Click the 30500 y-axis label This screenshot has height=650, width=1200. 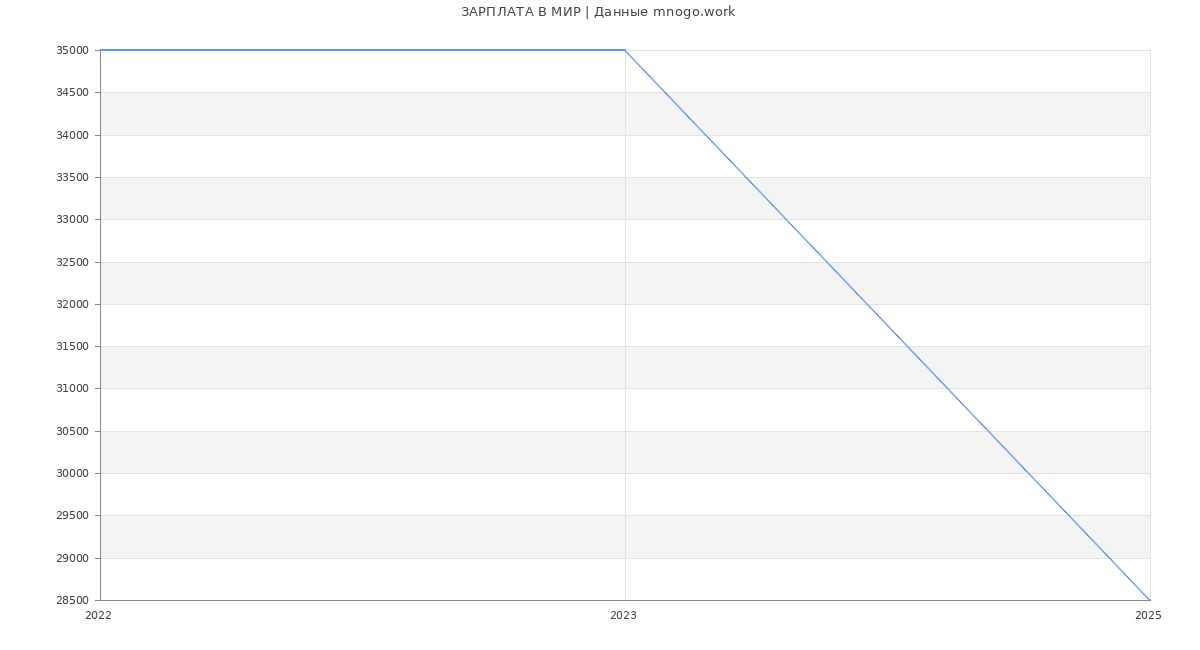[x=73, y=432]
